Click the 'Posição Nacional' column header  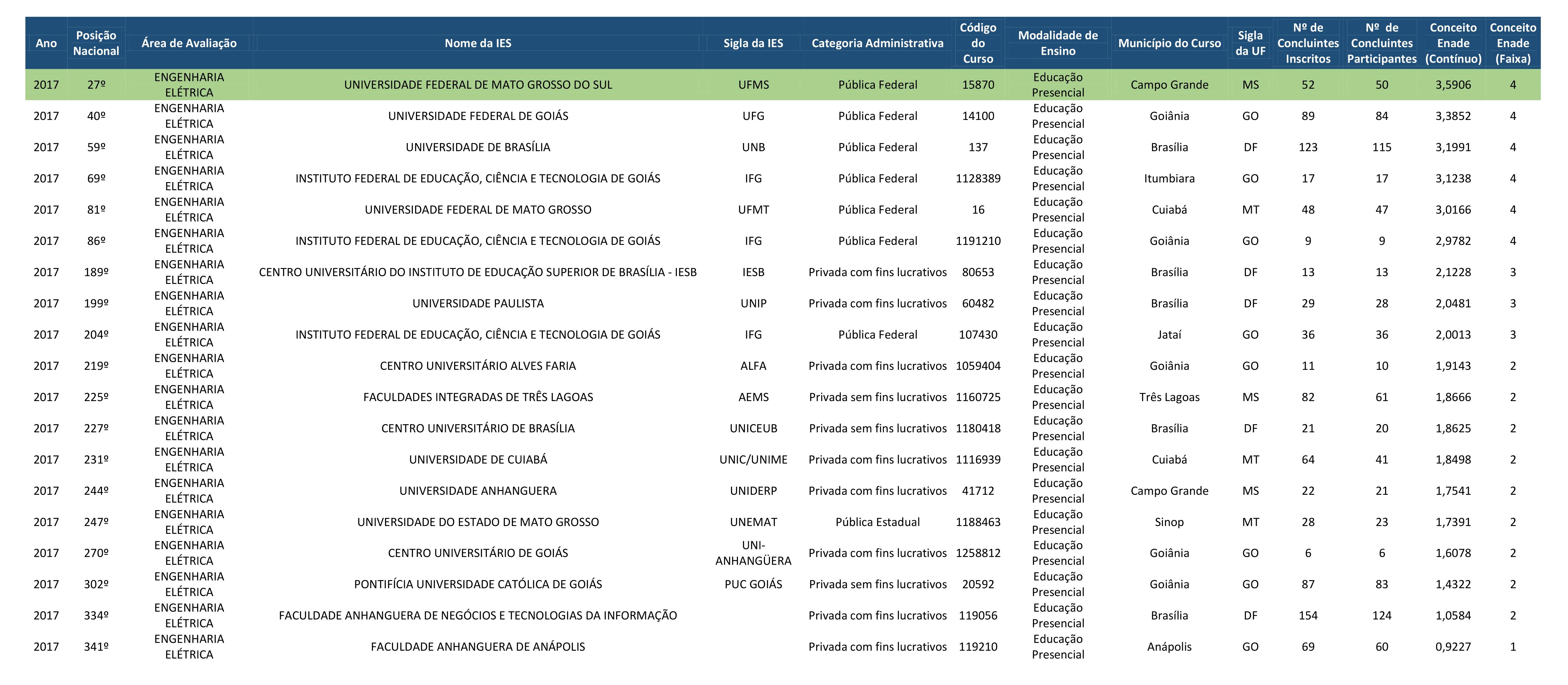[96, 43]
